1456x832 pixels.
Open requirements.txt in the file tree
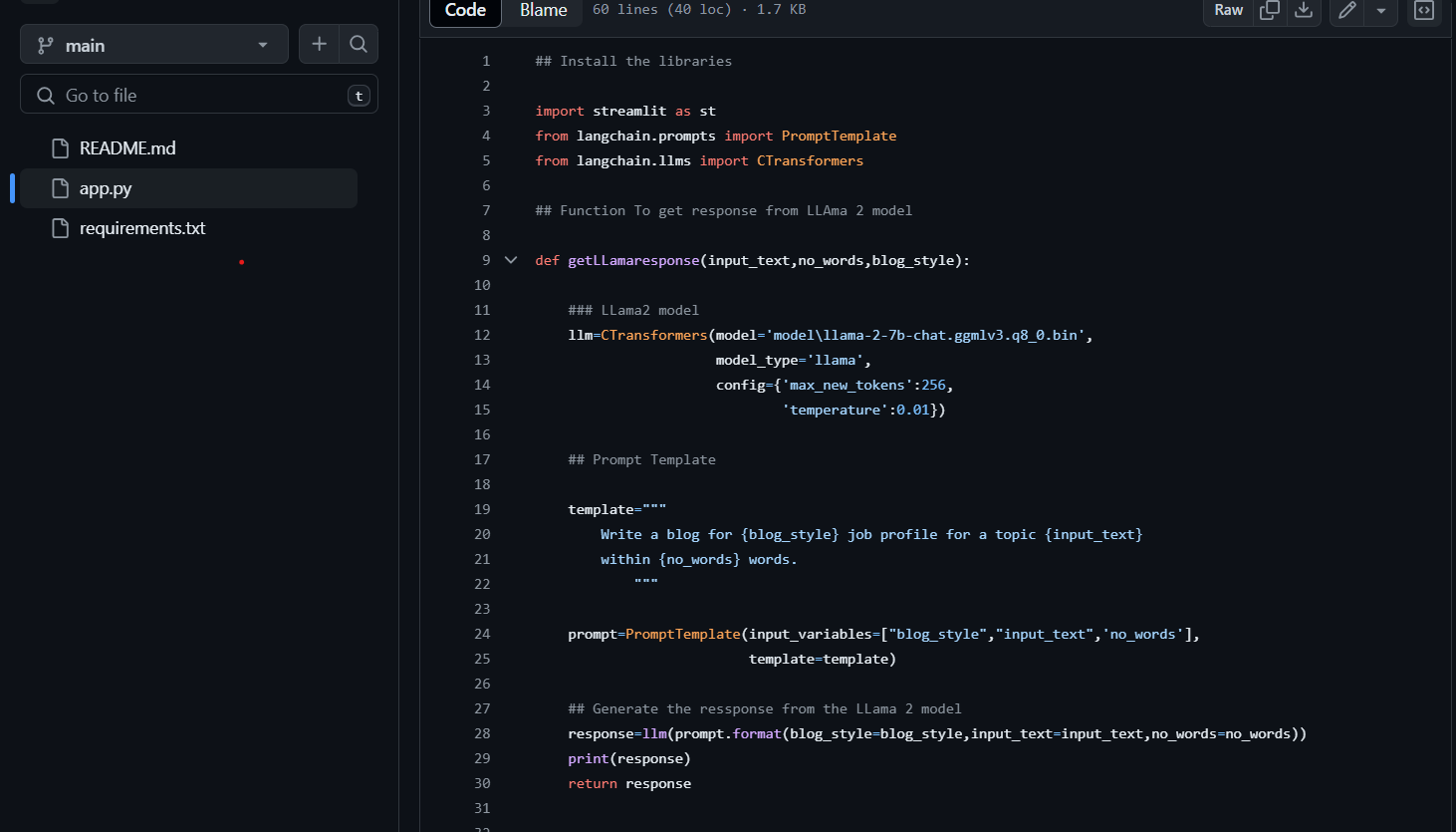142,228
